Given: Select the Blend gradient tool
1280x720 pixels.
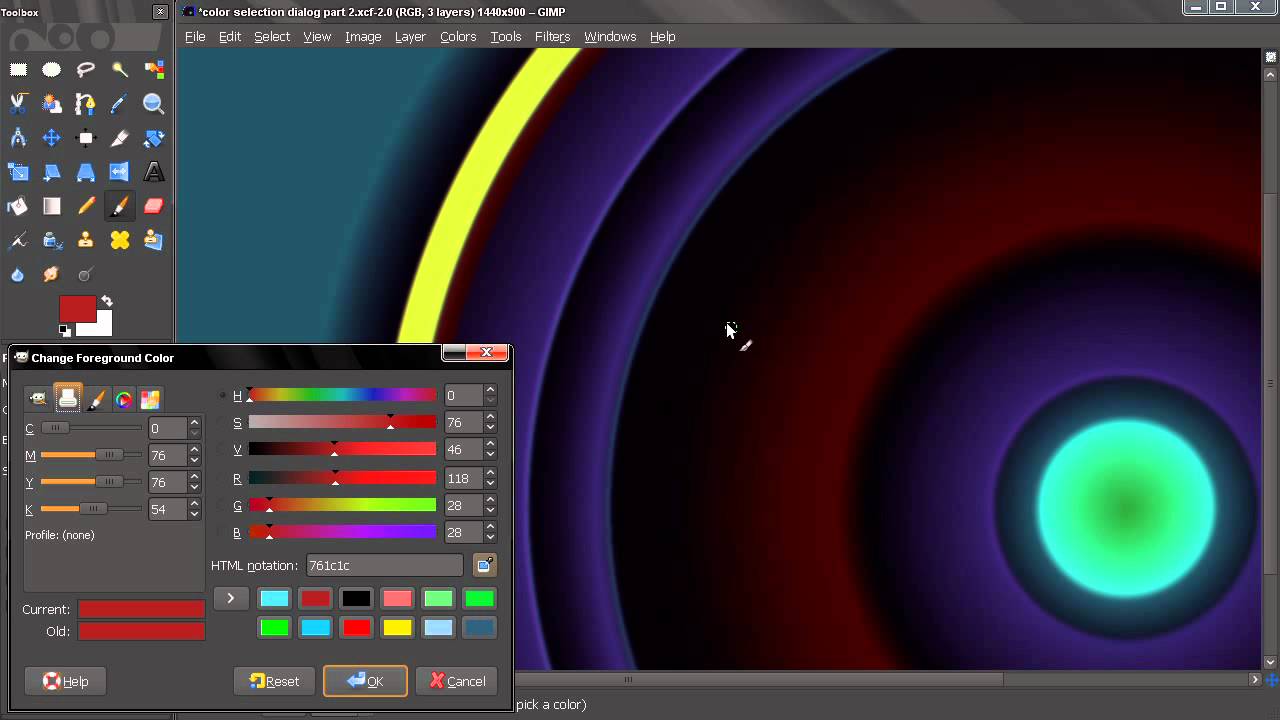Looking at the screenshot, I should coord(52,206).
